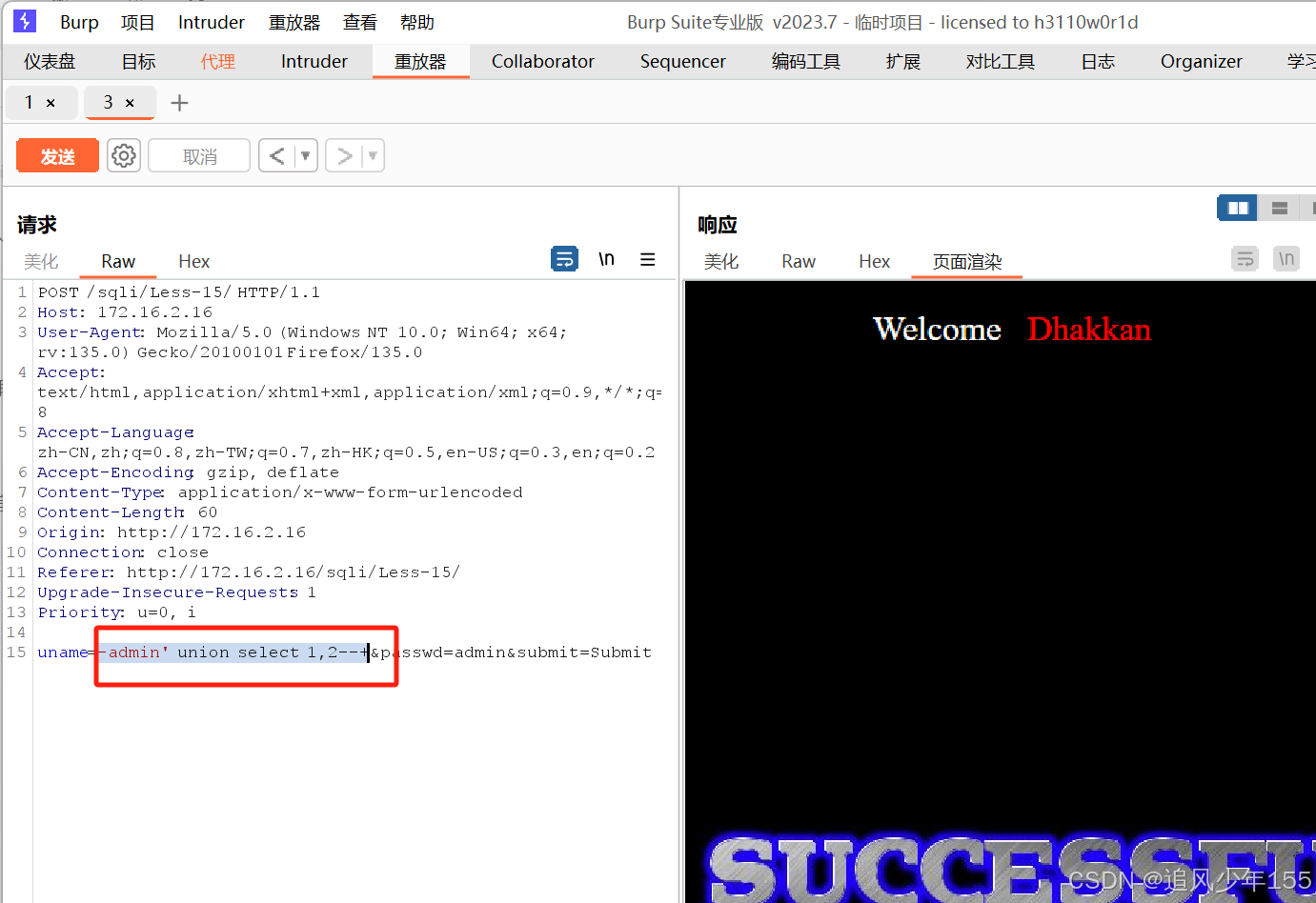Image resolution: width=1316 pixels, height=903 pixels.
Task: Open response Hex view tab
Action: pos(875,261)
